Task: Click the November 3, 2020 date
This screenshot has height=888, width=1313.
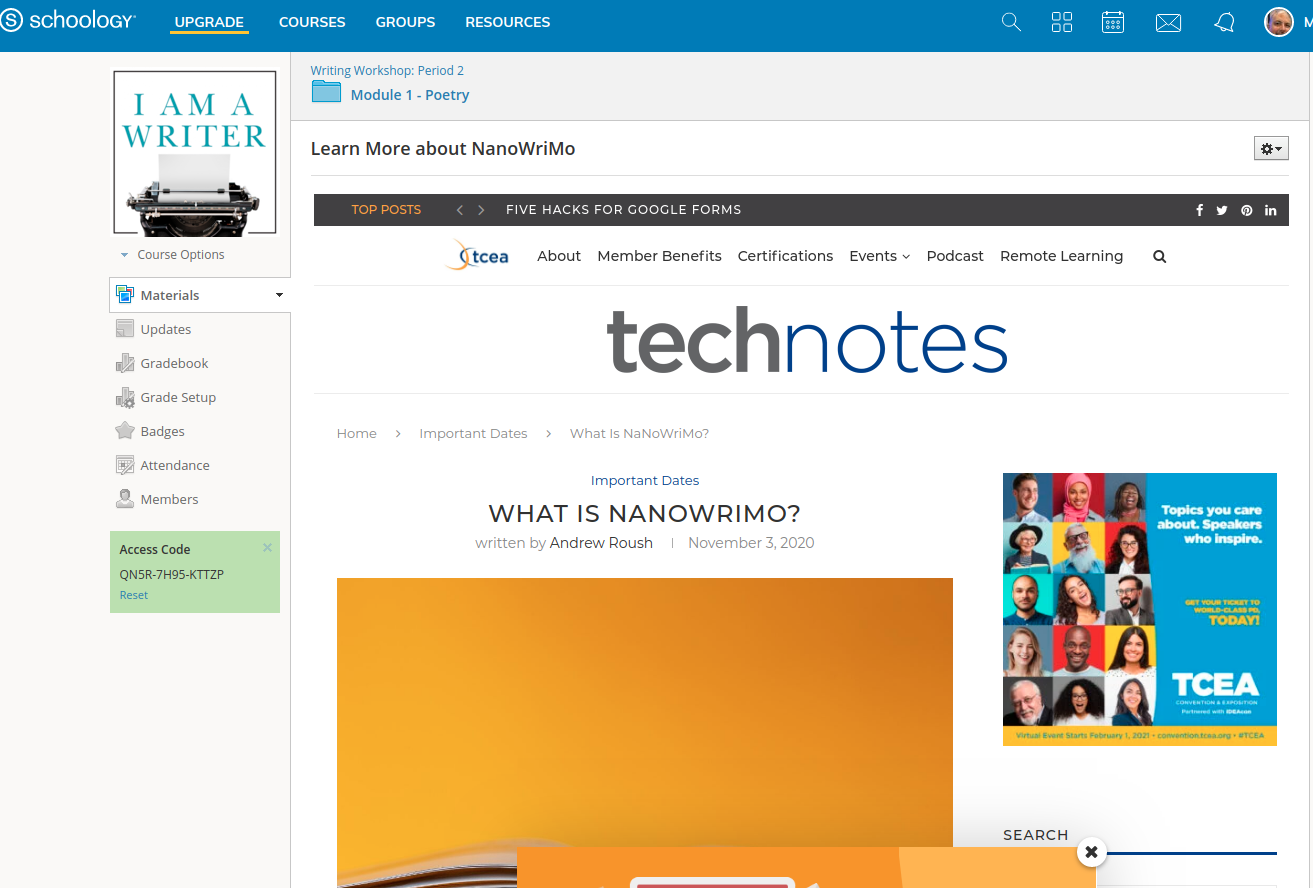Action: 751,543
